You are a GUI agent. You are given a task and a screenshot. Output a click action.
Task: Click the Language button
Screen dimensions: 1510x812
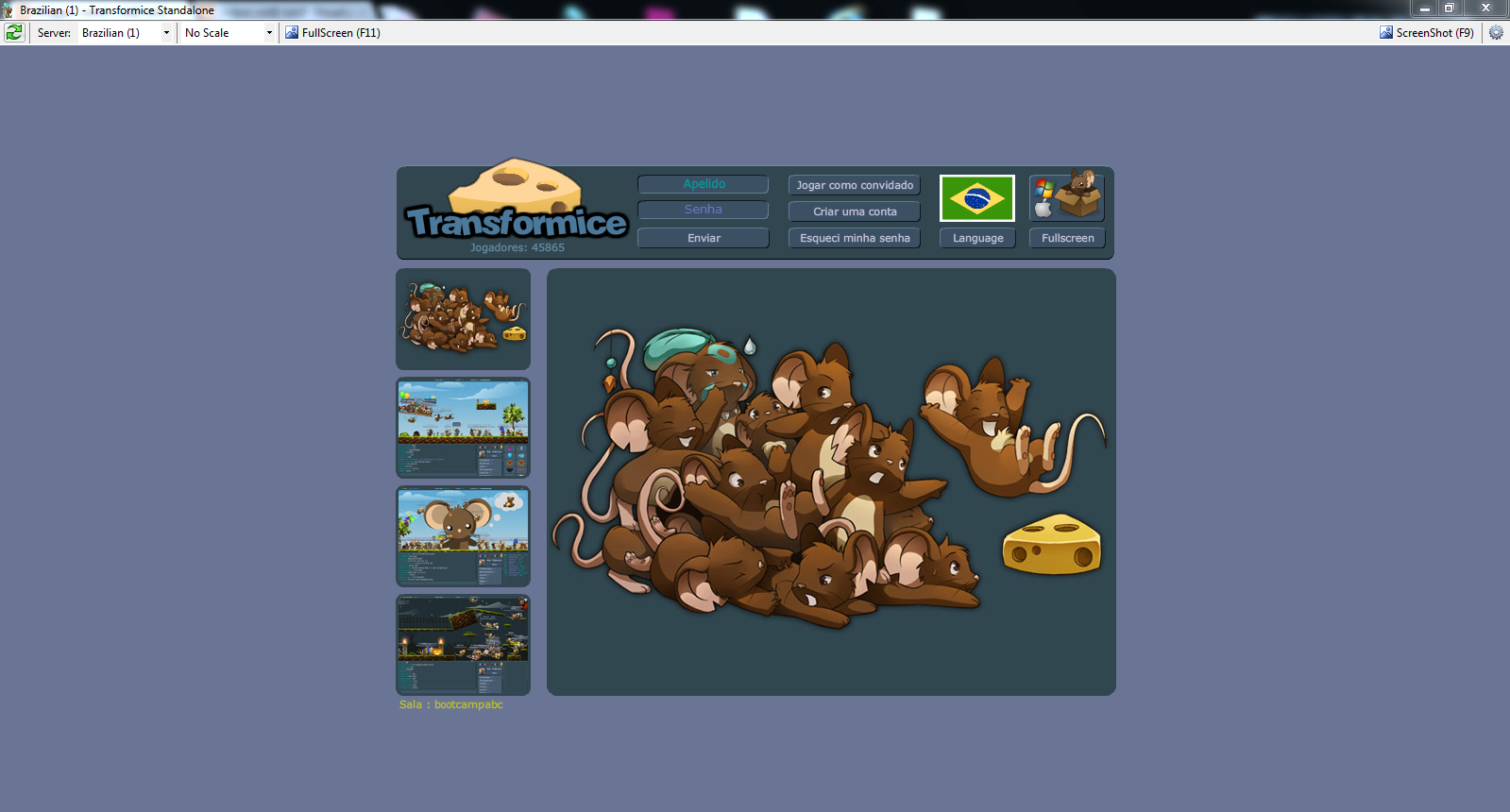tap(977, 238)
